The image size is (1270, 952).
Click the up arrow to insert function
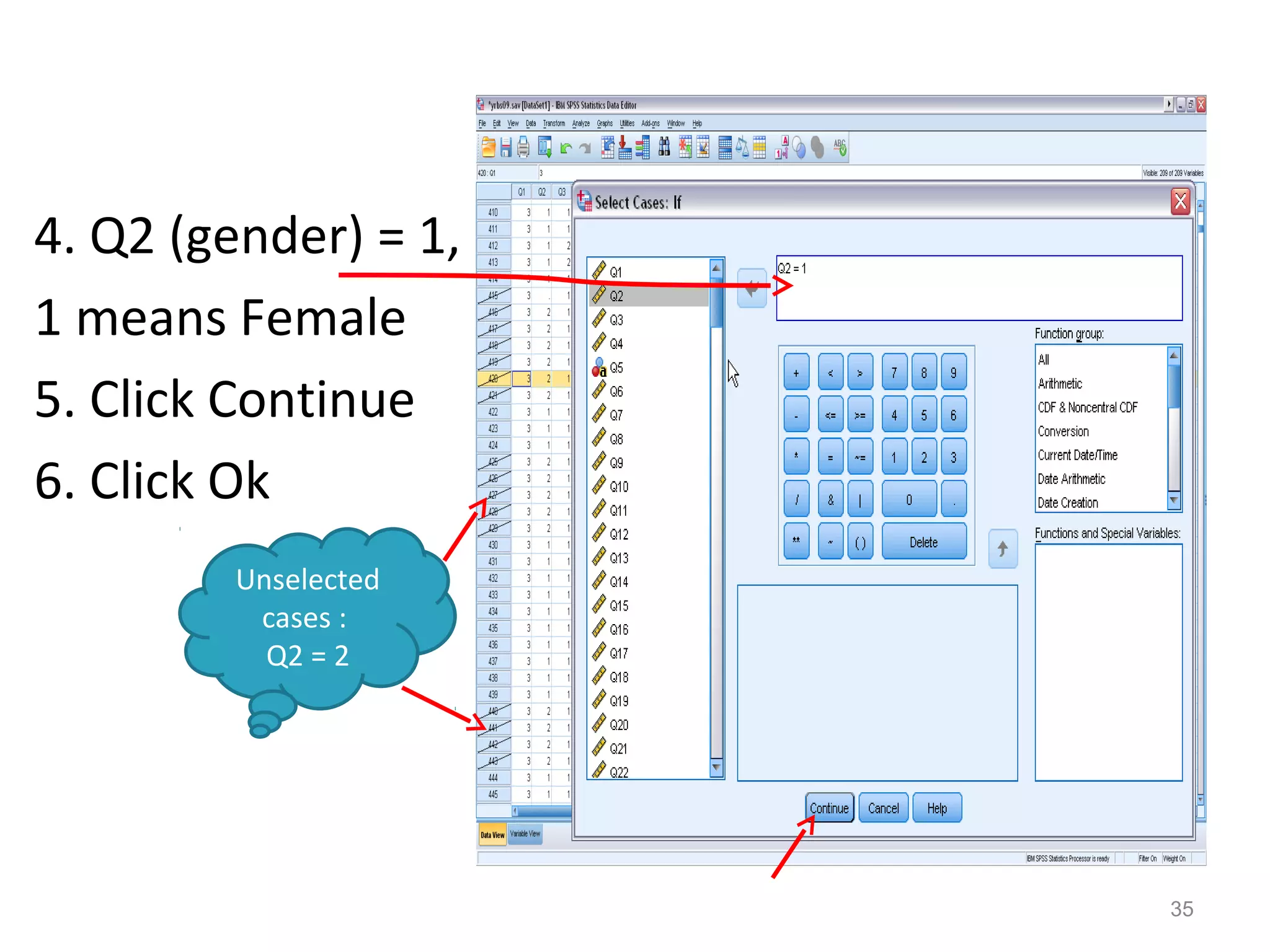coord(1003,549)
